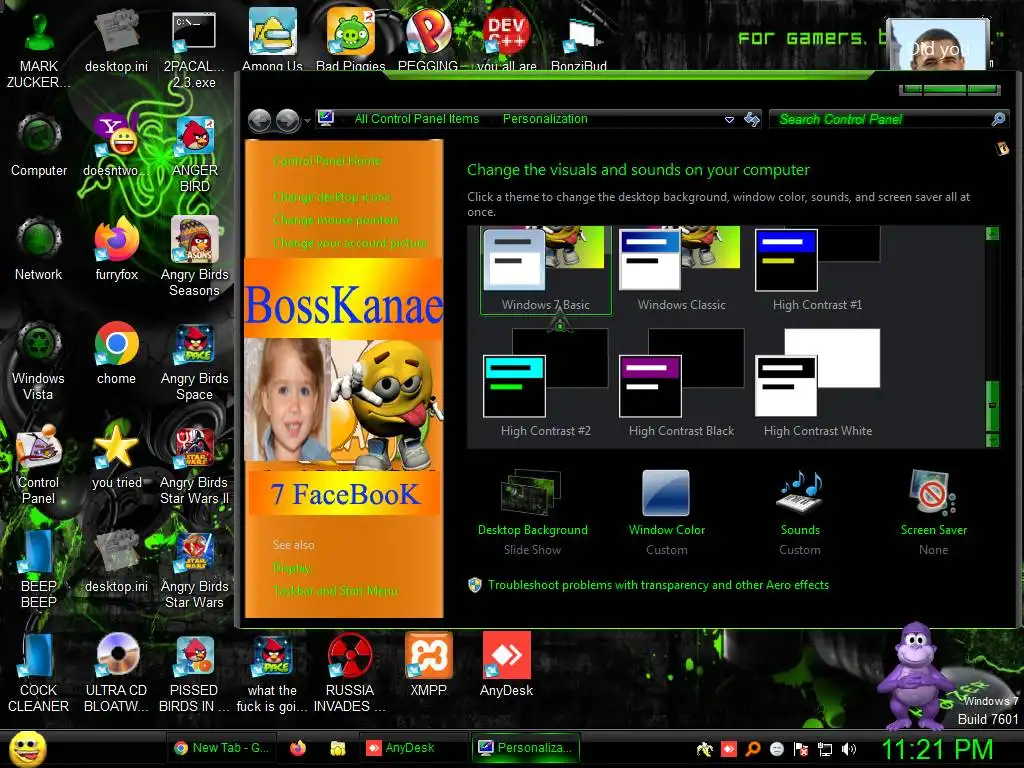Select the Angry Birds Star Wars II icon
The width and height of the screenshot is (1024, 768).
pos(195,465)
